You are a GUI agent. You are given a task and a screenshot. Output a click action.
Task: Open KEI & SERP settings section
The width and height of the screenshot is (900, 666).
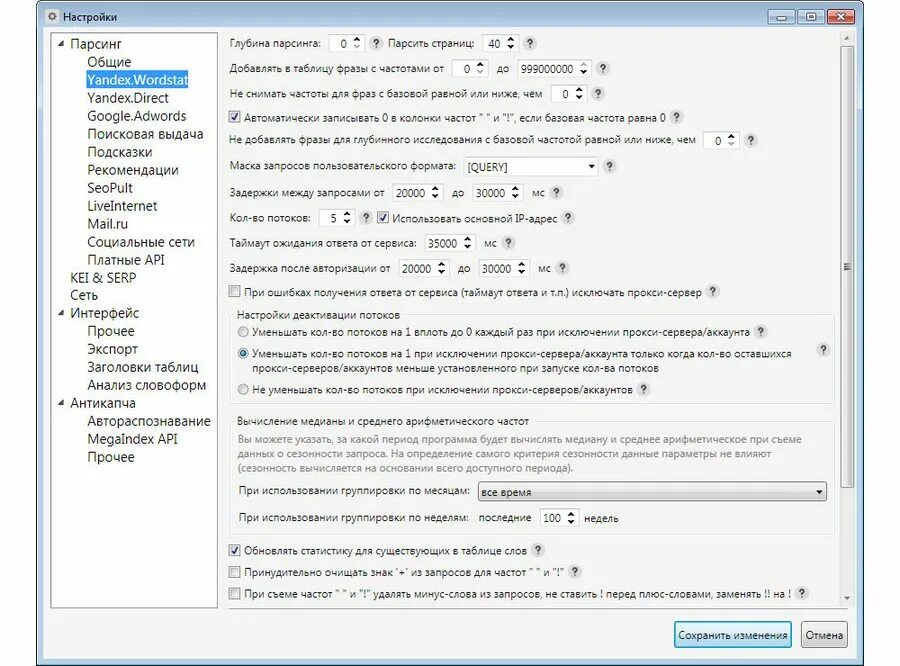[x=103, y=278]
